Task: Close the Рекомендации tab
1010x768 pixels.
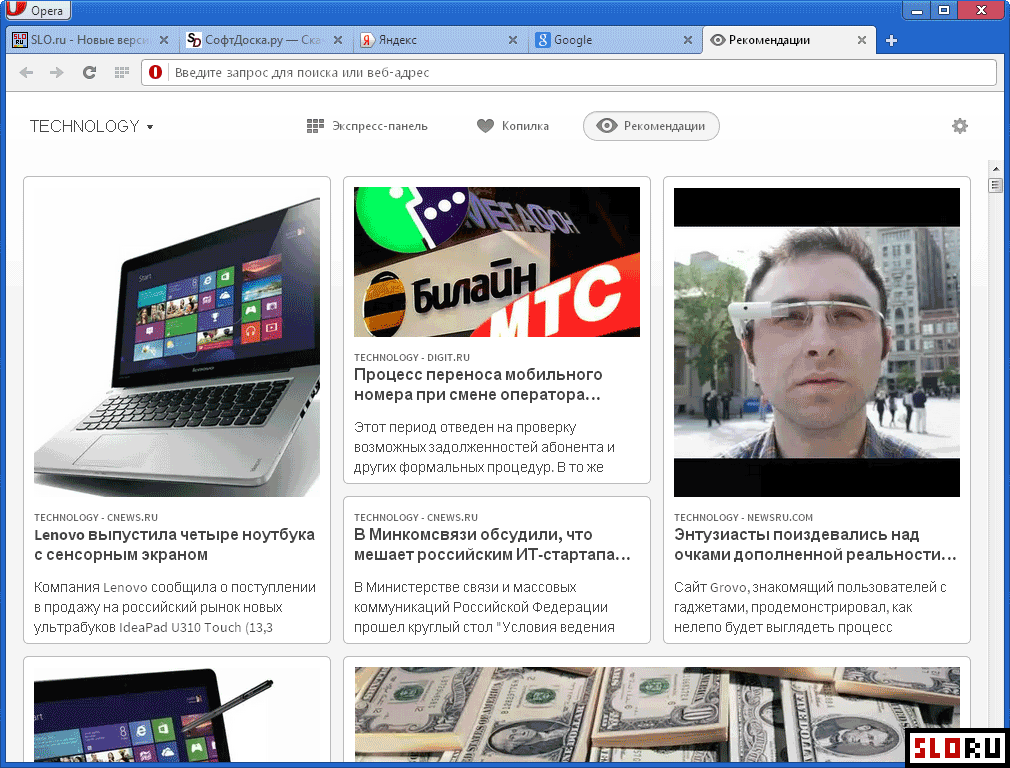Action: pyautogui.click(x=862, y=40)
